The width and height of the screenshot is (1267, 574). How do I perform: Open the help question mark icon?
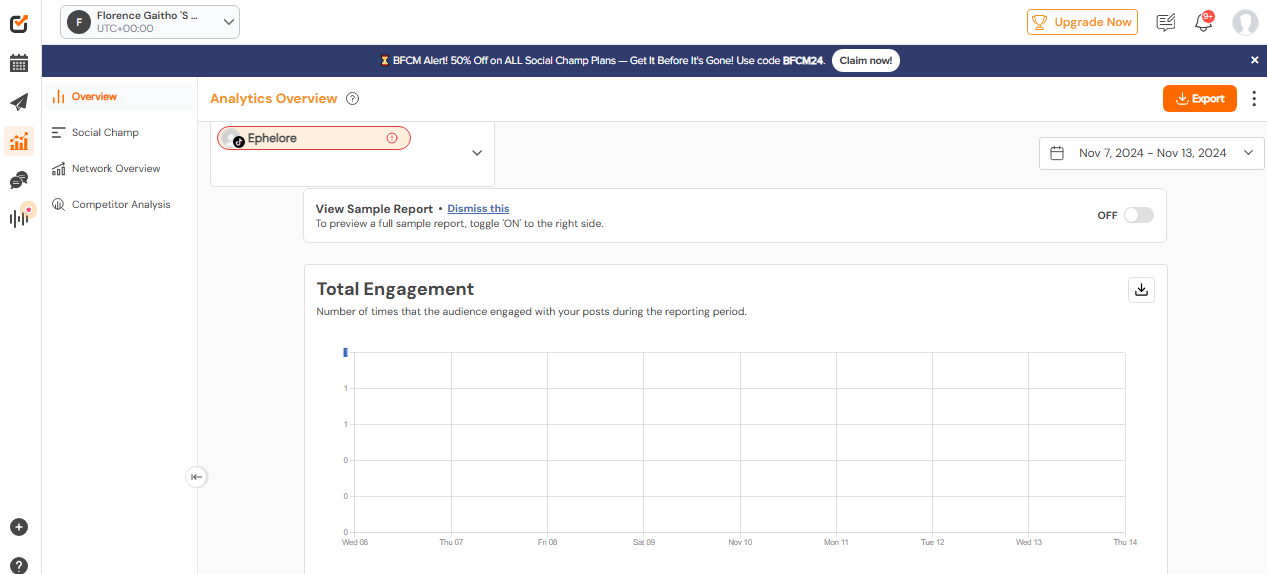point(19,565)
